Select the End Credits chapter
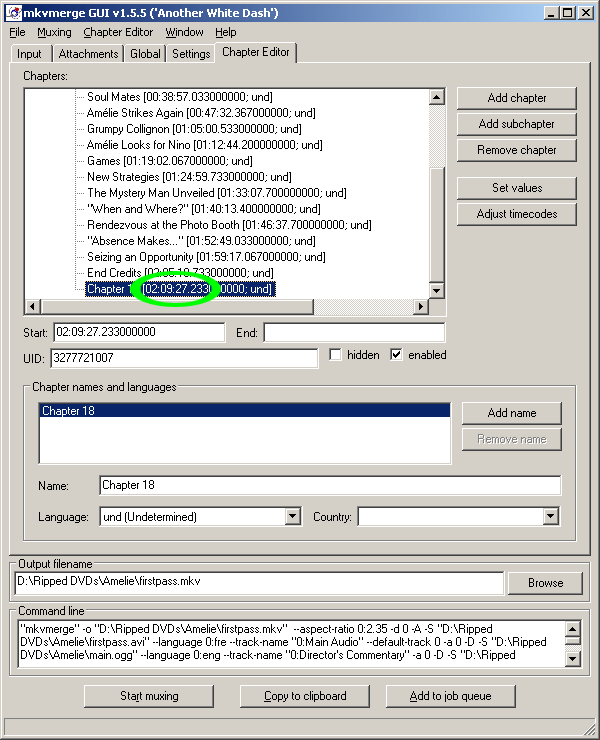Screen dimensions: 600x740 (180, 273)
